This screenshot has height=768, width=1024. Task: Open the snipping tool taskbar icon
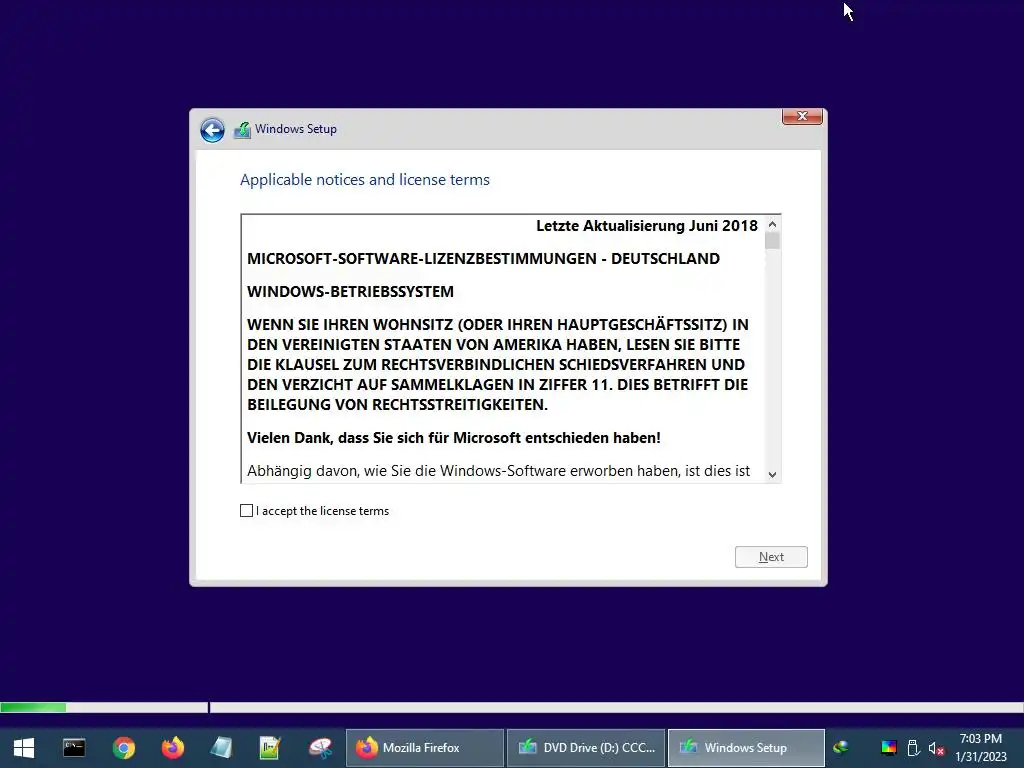click(320, 748)
